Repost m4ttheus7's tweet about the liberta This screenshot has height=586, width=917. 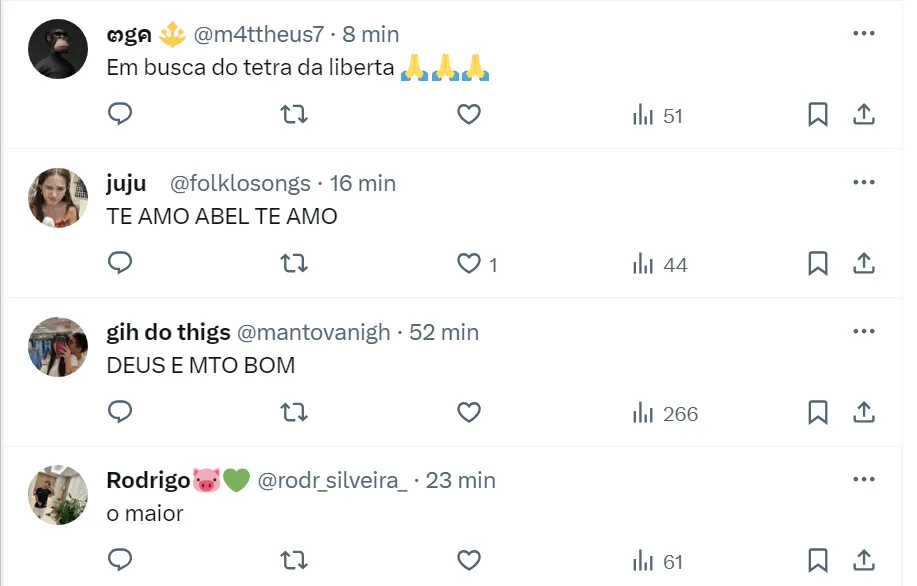pyautogui.click(x=294, y=115)
